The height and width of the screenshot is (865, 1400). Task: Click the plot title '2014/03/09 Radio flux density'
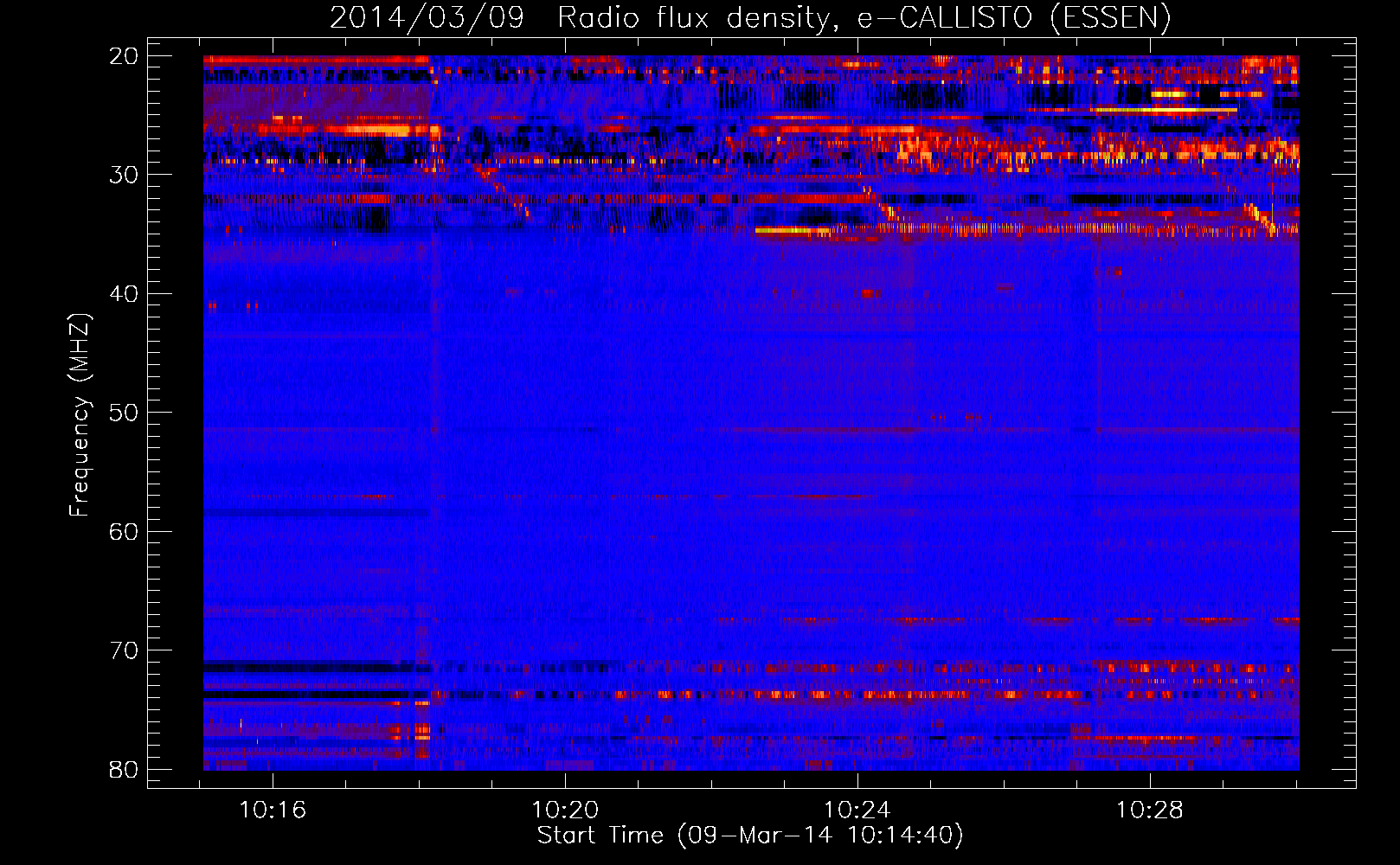point(579,17)
